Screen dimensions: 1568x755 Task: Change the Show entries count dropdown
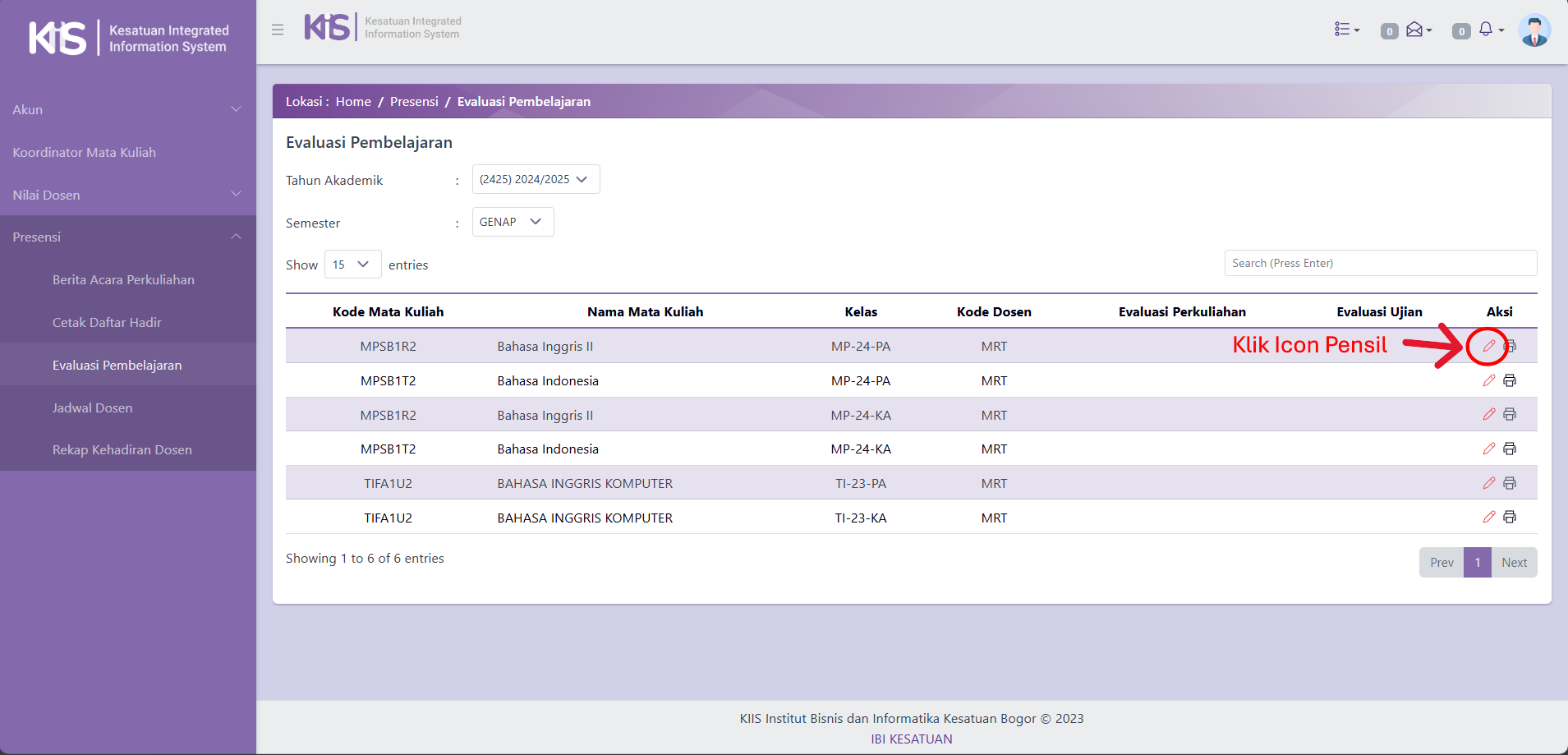point(352,265)
